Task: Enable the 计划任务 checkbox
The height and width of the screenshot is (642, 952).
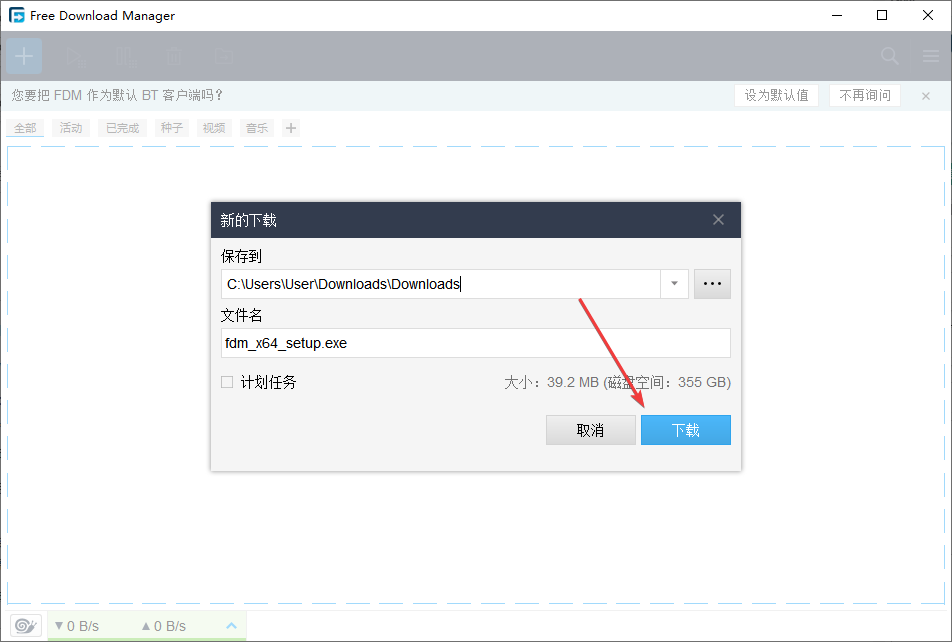Action: [x=227, y=382]
